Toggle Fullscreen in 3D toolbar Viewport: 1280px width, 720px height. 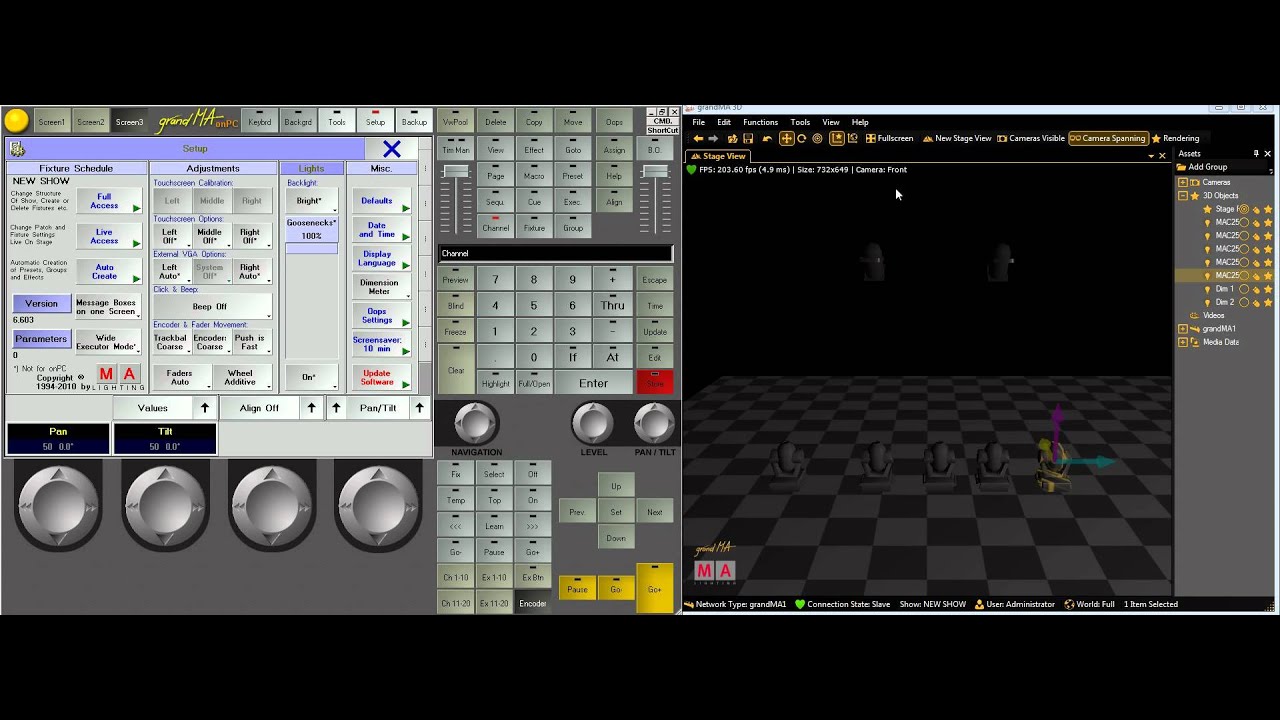[889, 139]
